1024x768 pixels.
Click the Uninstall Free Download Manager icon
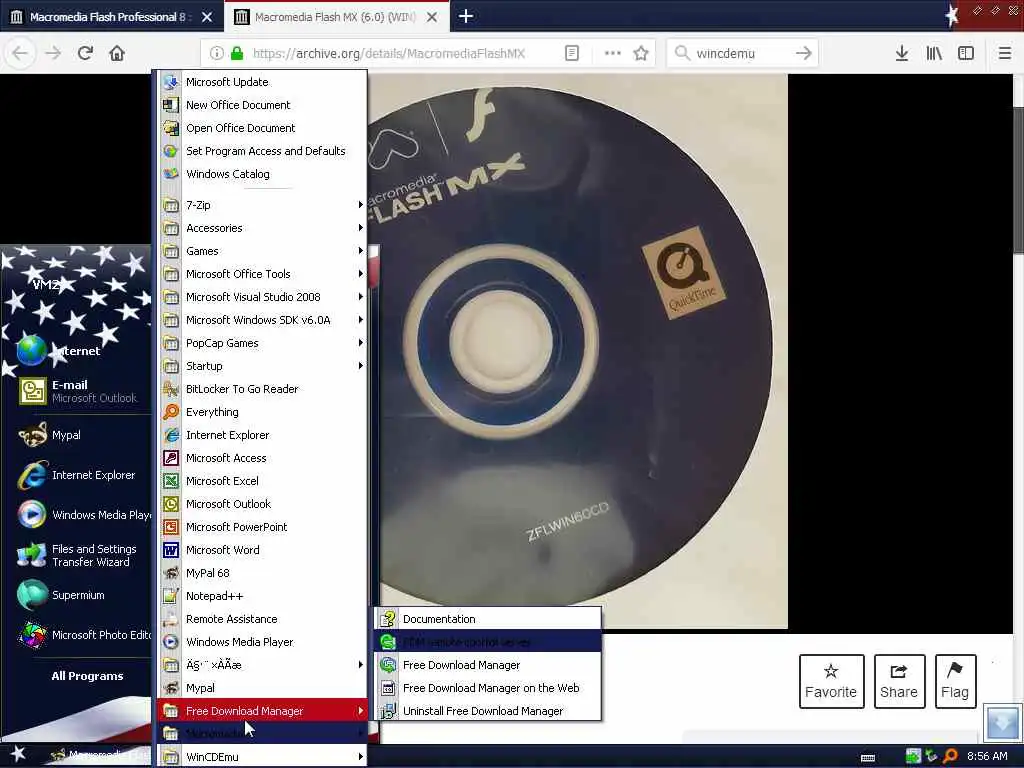388,711
